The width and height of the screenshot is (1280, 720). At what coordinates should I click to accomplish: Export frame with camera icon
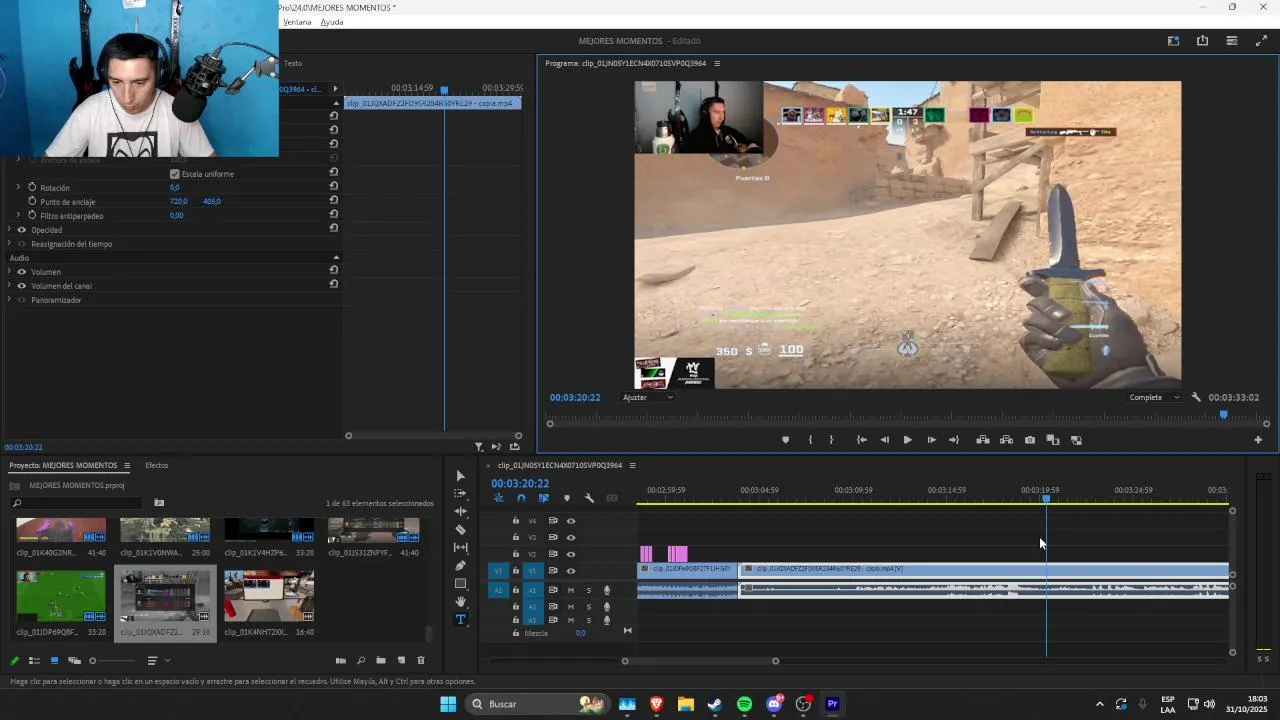pyautogui.click(x=1030, y=440)
